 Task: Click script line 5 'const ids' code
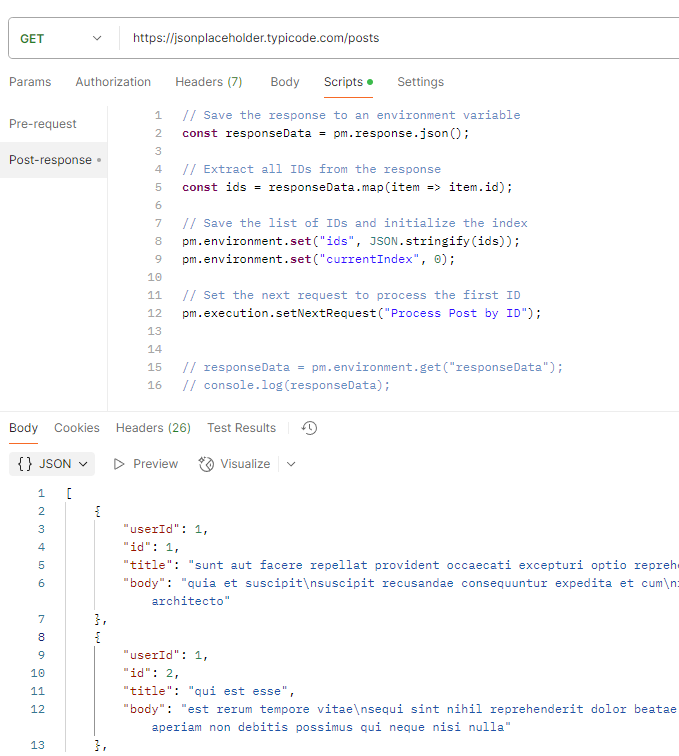(x=347, y=187)
